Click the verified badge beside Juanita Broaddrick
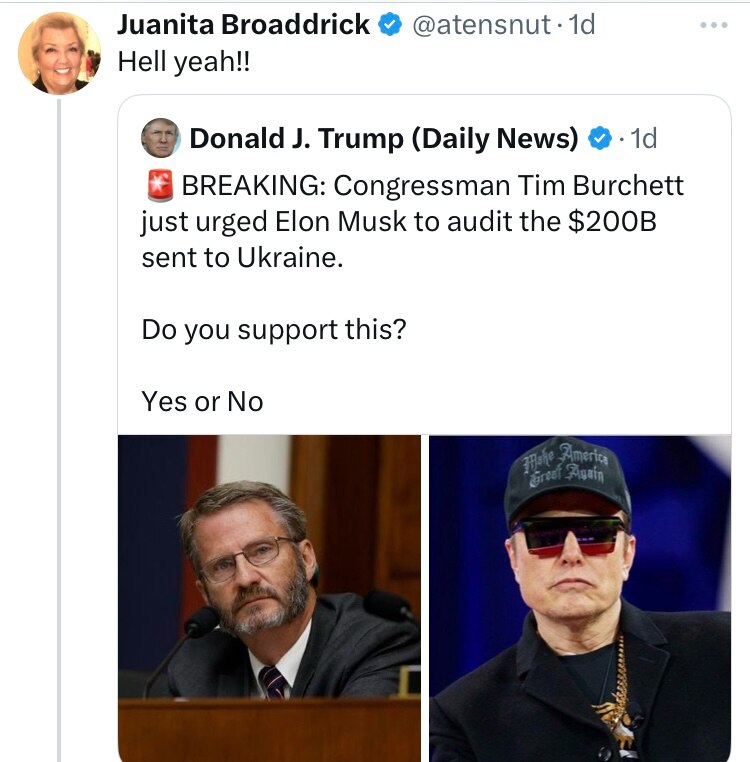 390,25
